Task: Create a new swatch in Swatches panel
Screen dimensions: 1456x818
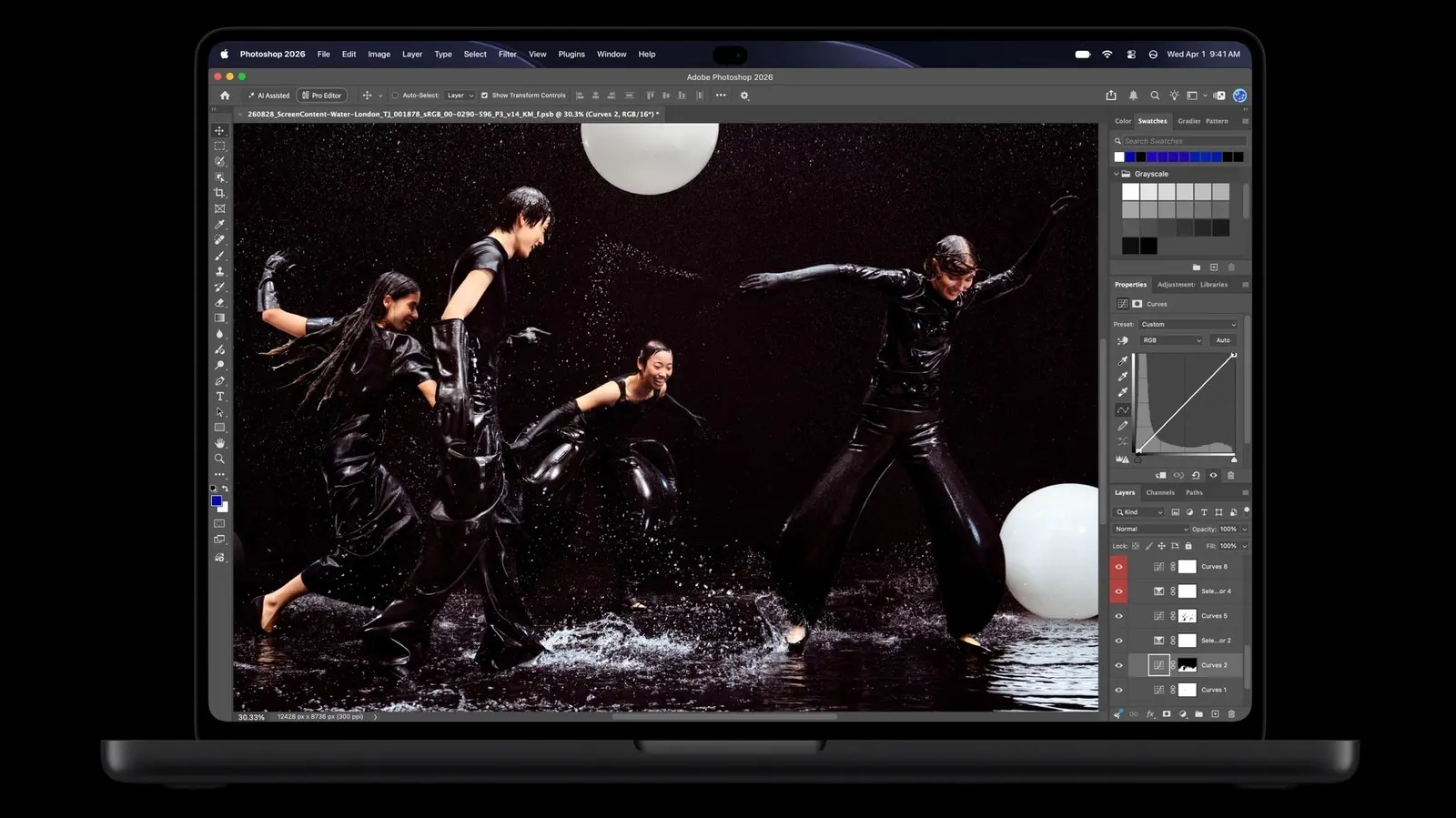Action: [x=1214, y=268]
